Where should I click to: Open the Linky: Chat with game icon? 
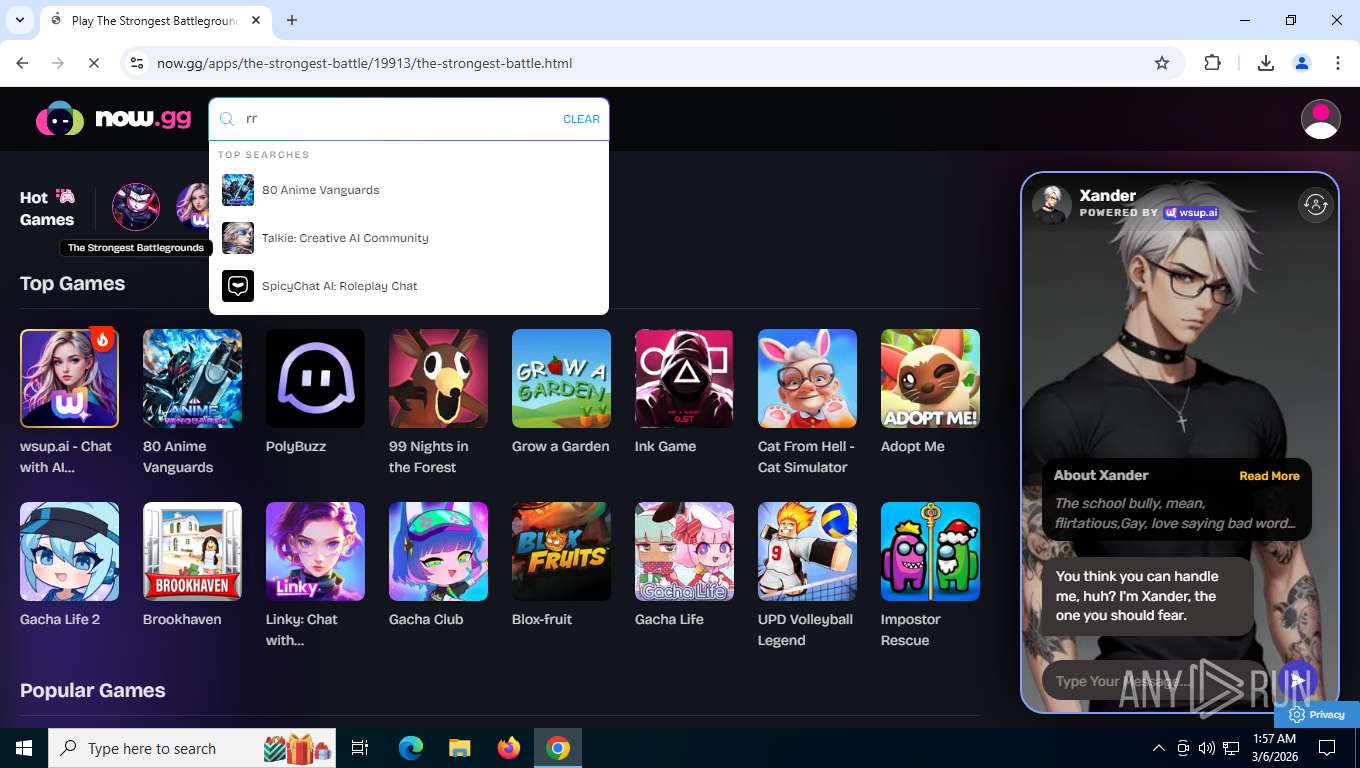pos(315,551)
